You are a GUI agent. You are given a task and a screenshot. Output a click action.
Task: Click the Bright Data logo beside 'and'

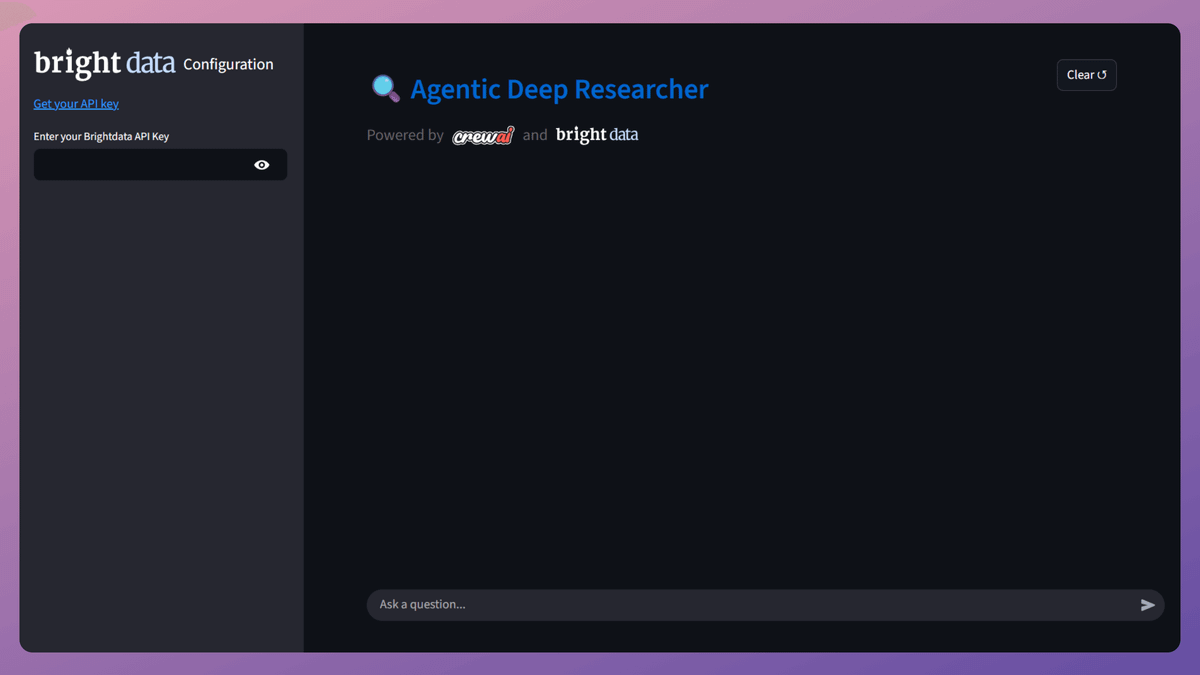point(597,135)
